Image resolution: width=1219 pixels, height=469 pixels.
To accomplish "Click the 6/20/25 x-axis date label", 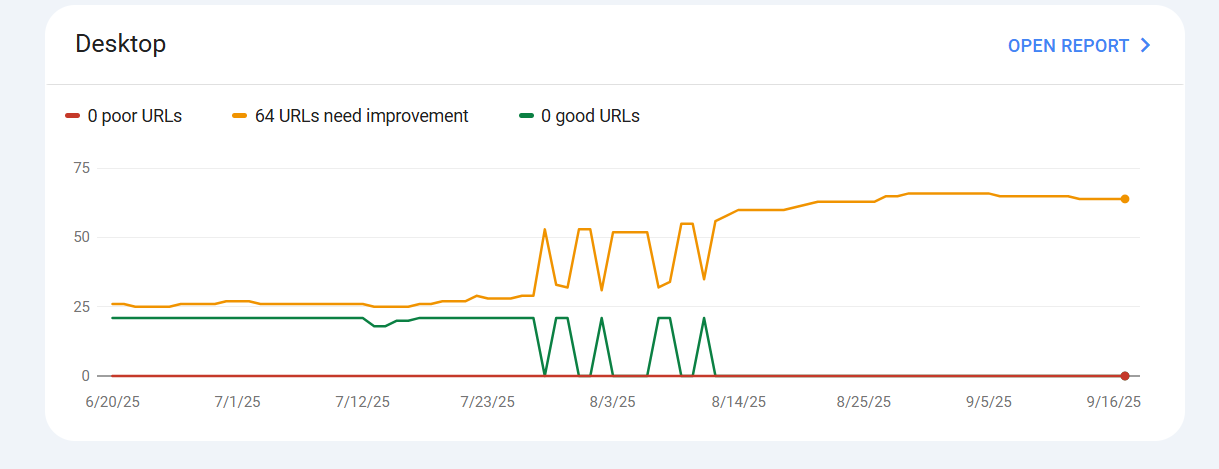I will [x=113, y=402].
